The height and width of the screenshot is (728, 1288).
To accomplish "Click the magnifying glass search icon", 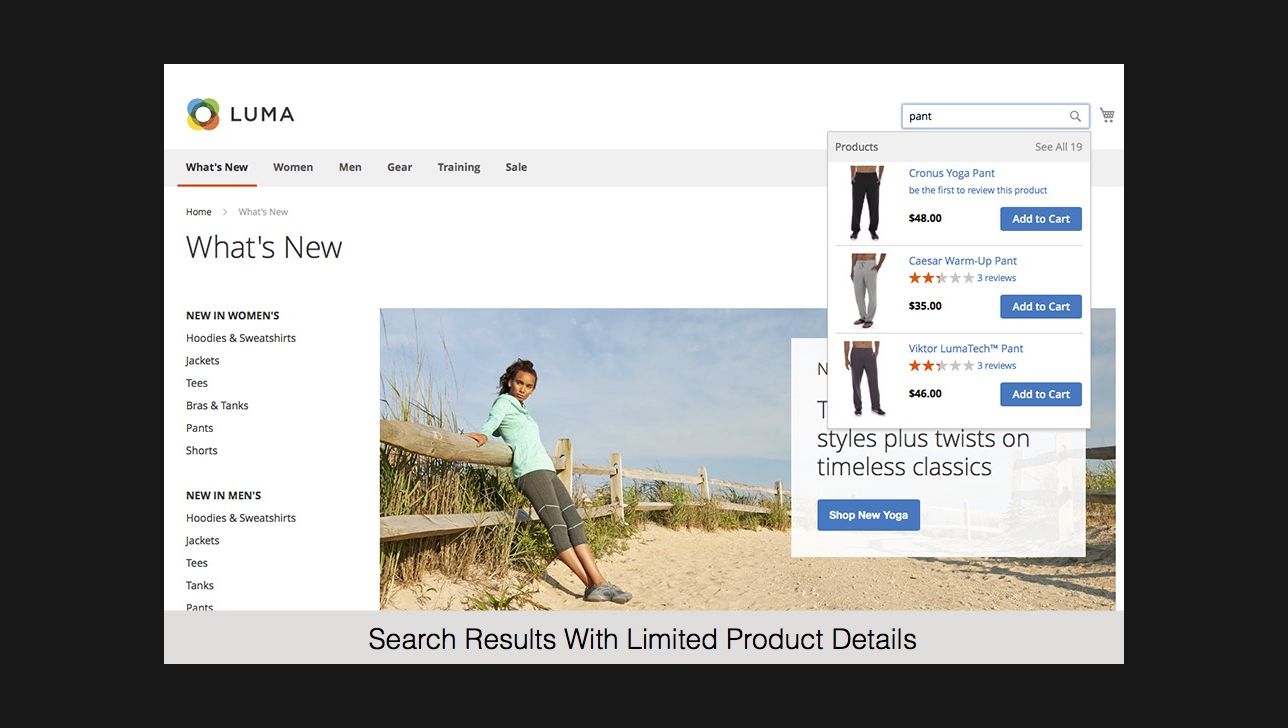I will (x=1075, y=116).
